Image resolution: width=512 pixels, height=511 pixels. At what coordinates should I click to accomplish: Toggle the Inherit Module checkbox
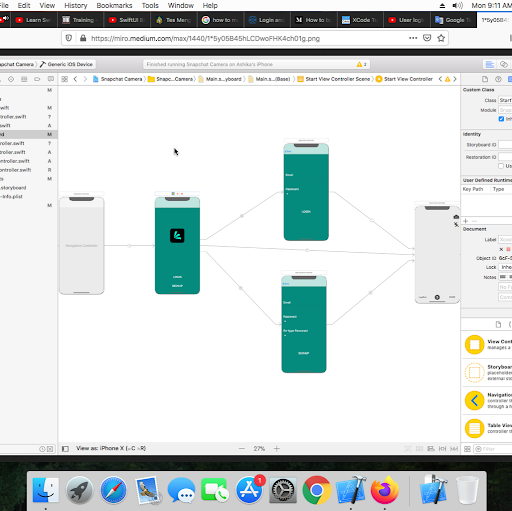point(501,119)
